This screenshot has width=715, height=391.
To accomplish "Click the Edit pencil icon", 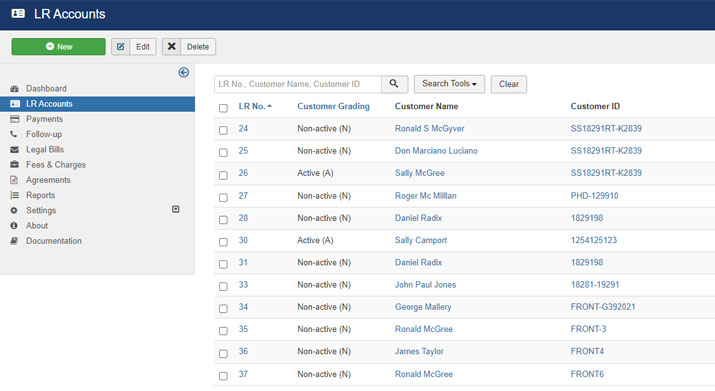I will pyautogui.click(x=121, y=47).
